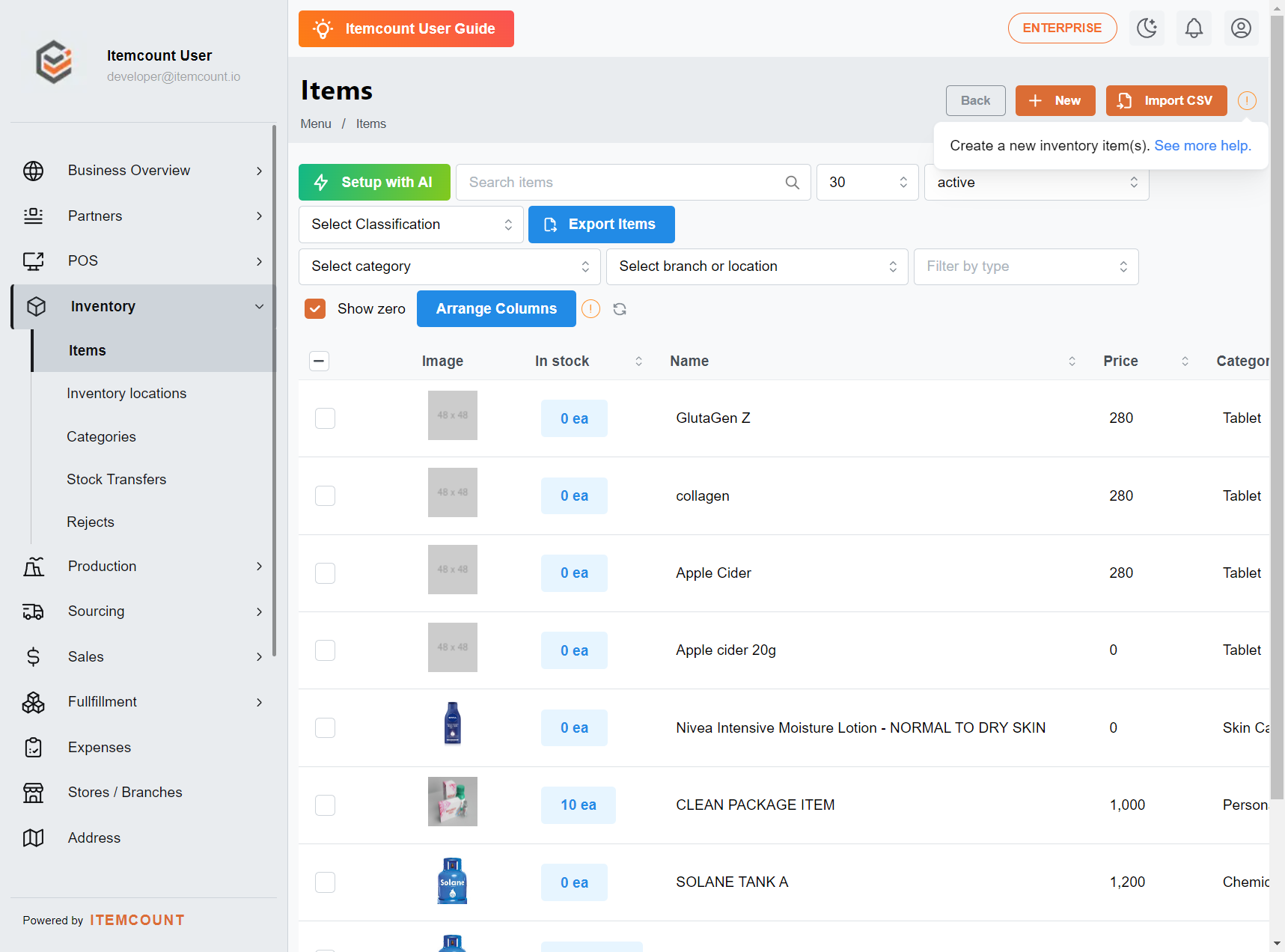Open Filter by type dropdown
Viewport: 1285px width, 952px height.
(1026, 266)
